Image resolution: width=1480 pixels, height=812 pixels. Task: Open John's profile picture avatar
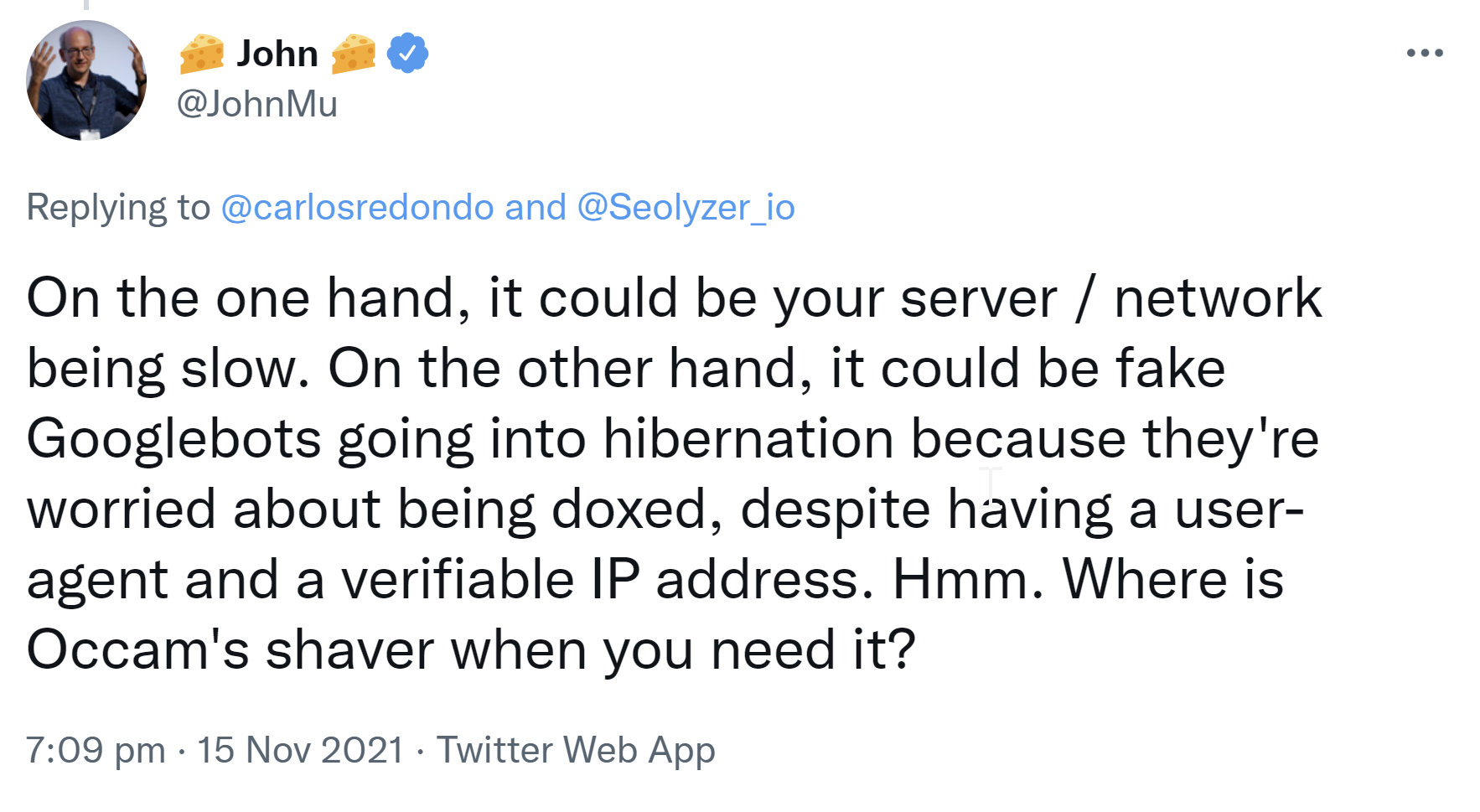pos(86,80)
